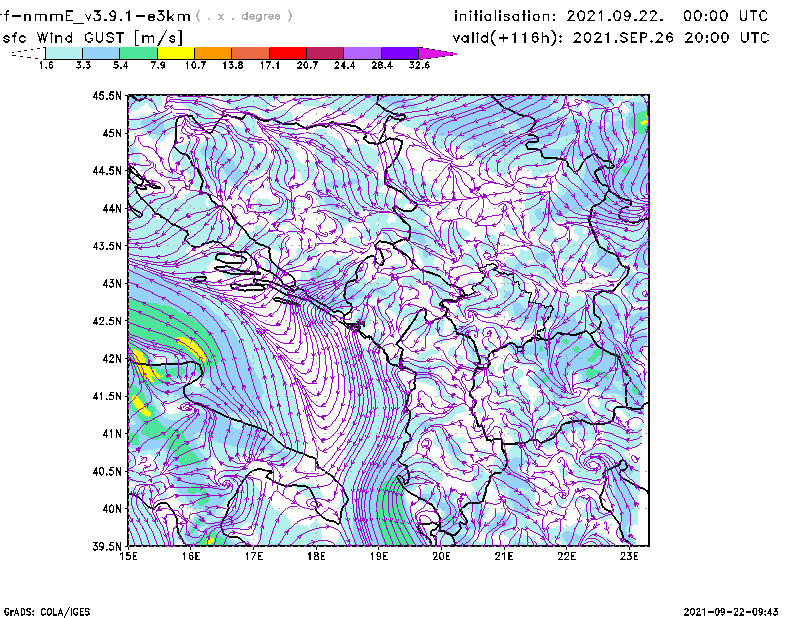The width and height of the screenshot is (800, 618).
Task: Click the 41N latitude label
Action: pos(112,434)
